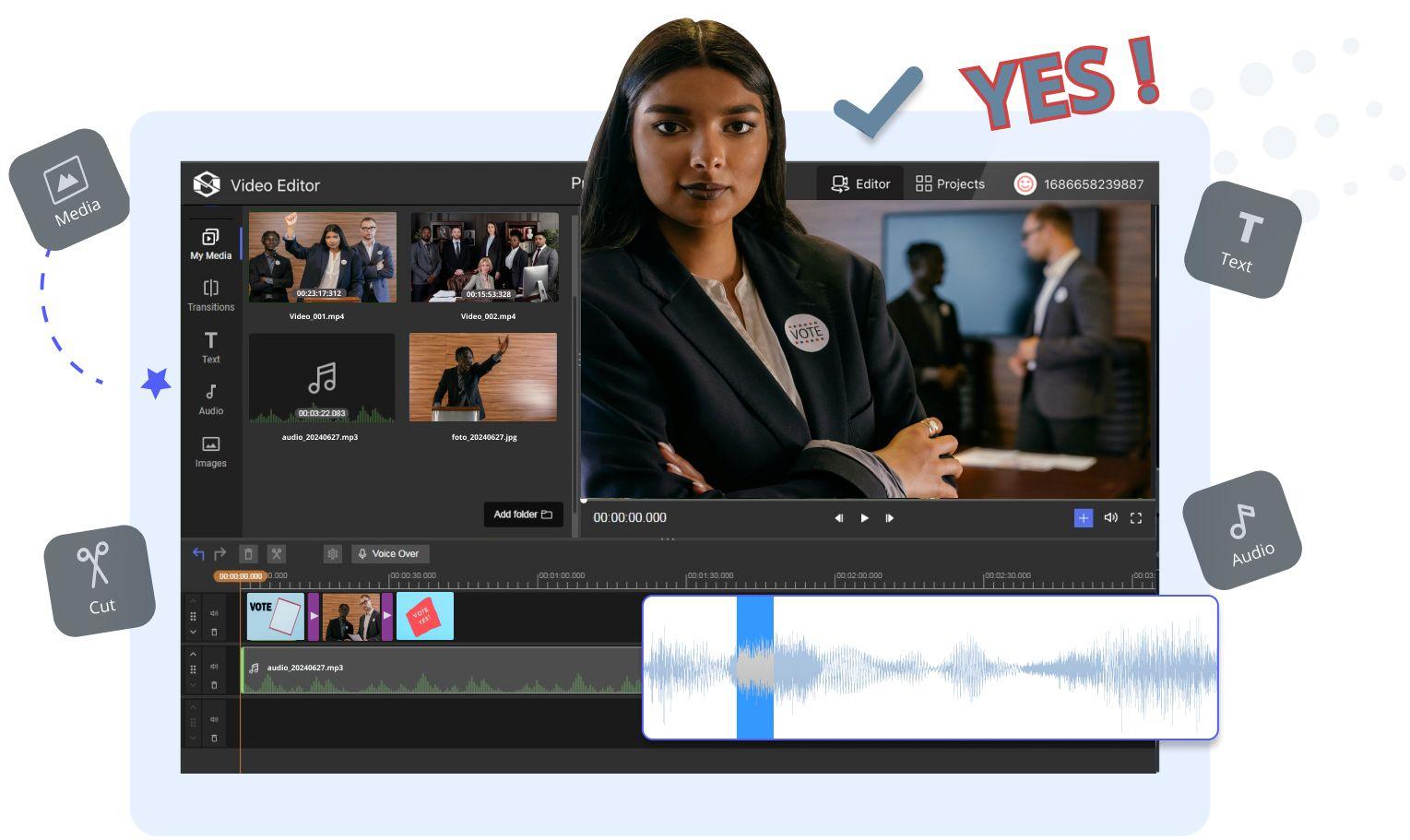The height and width of the screenshot is (840, 1410).
Task: Mute the audio_20240627.mp3 track
Action: (x=214, y=666)
